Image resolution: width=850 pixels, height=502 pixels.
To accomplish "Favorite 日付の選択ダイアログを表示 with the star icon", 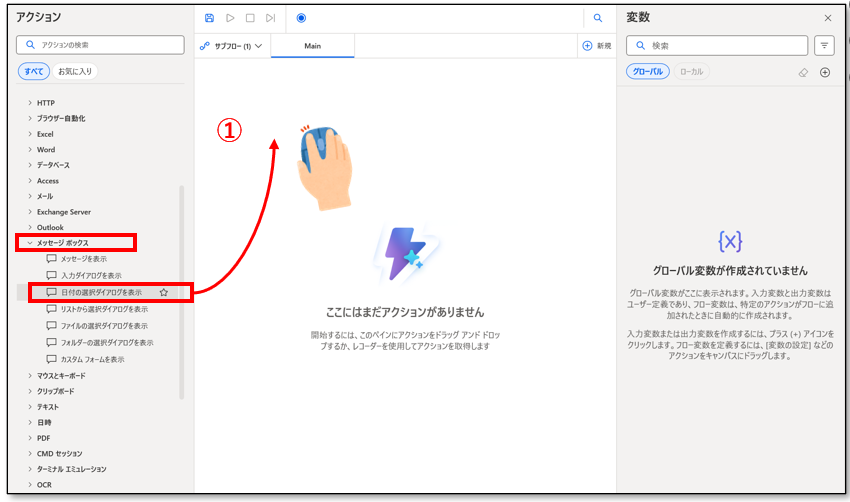I will click(163, 292).
